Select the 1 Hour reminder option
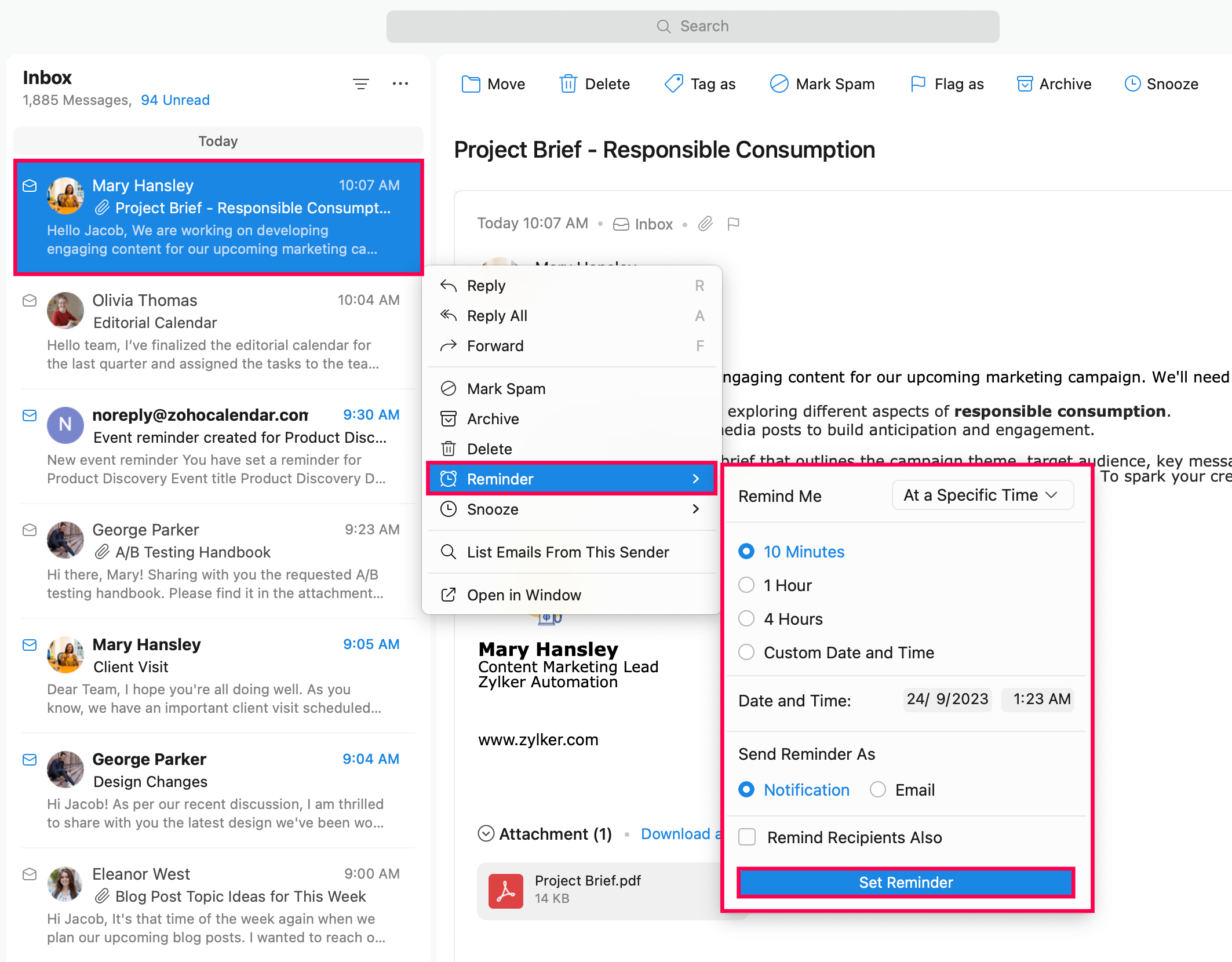Viewport: 1232px width, 962px height. [x=746, y=585]
